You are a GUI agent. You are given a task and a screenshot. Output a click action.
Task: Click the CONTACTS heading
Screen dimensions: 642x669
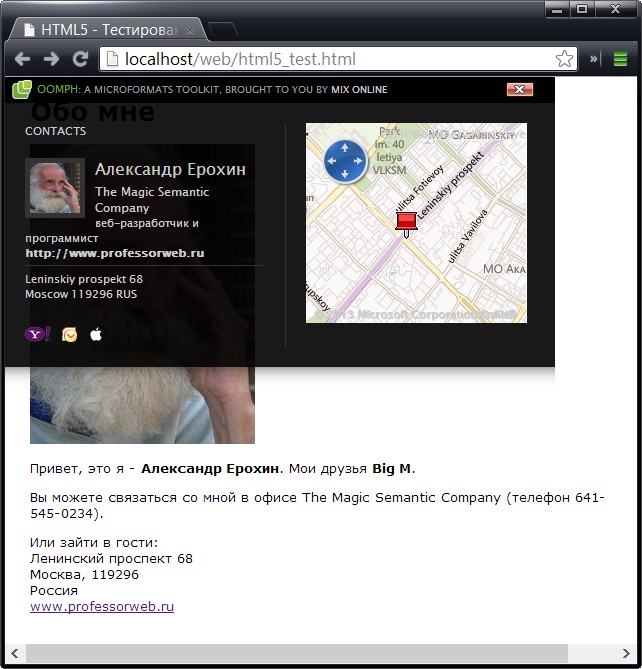click(x=55, y=131)
